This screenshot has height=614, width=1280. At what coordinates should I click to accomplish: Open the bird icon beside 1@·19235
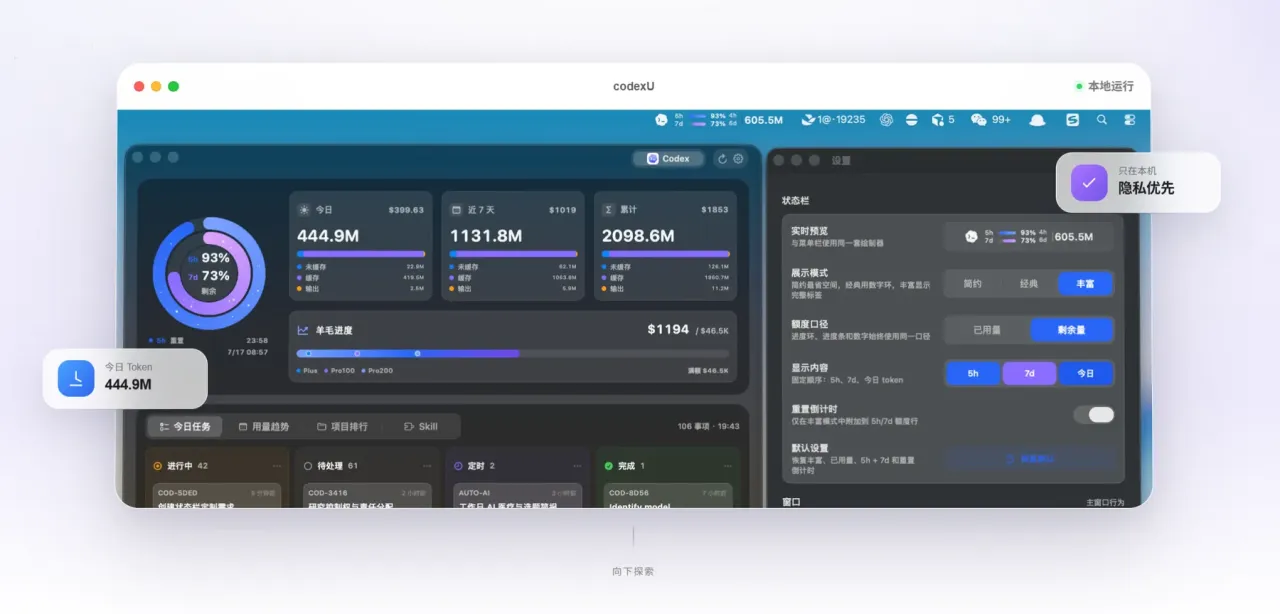click(x=809, y=120)
